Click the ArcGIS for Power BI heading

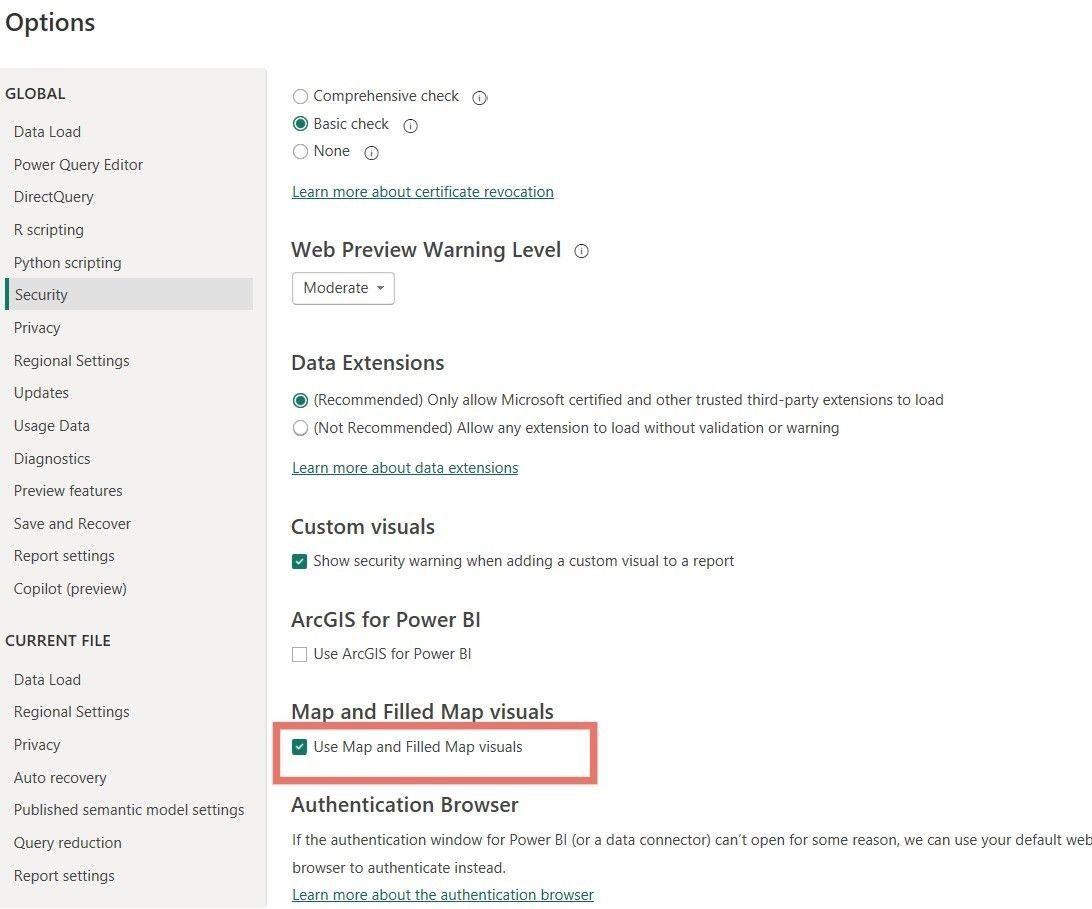(x=386, y=620)
